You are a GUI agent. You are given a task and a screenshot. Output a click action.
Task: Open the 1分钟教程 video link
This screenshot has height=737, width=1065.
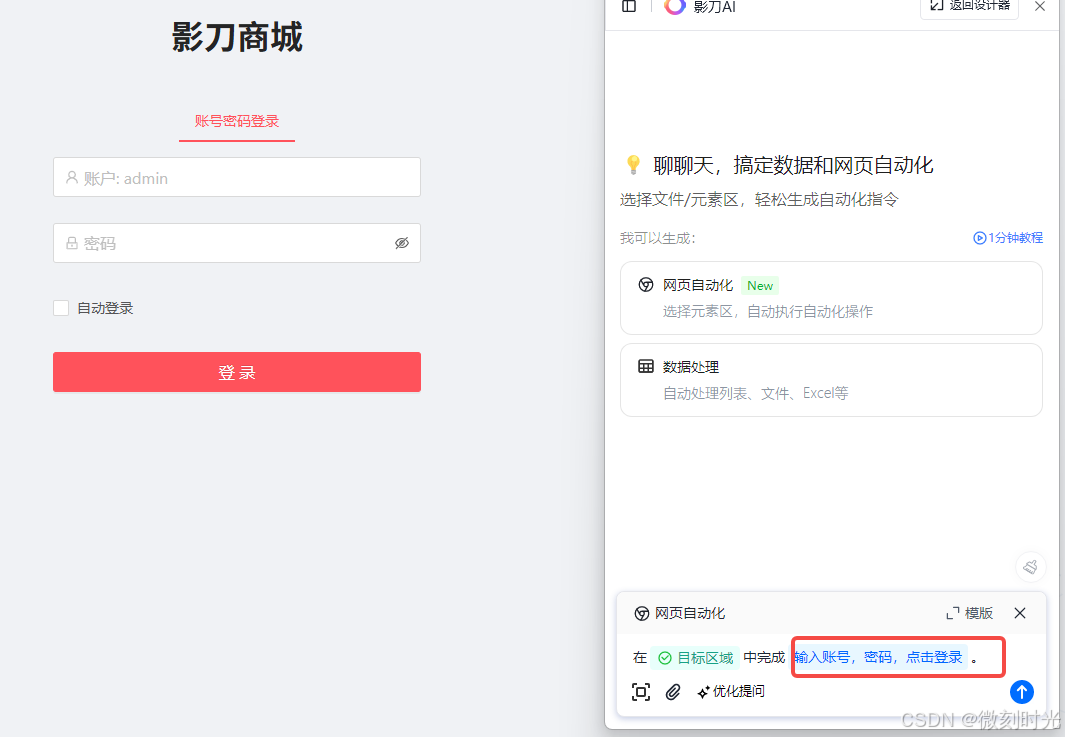pyautogui.click(x=1008, y=238)
